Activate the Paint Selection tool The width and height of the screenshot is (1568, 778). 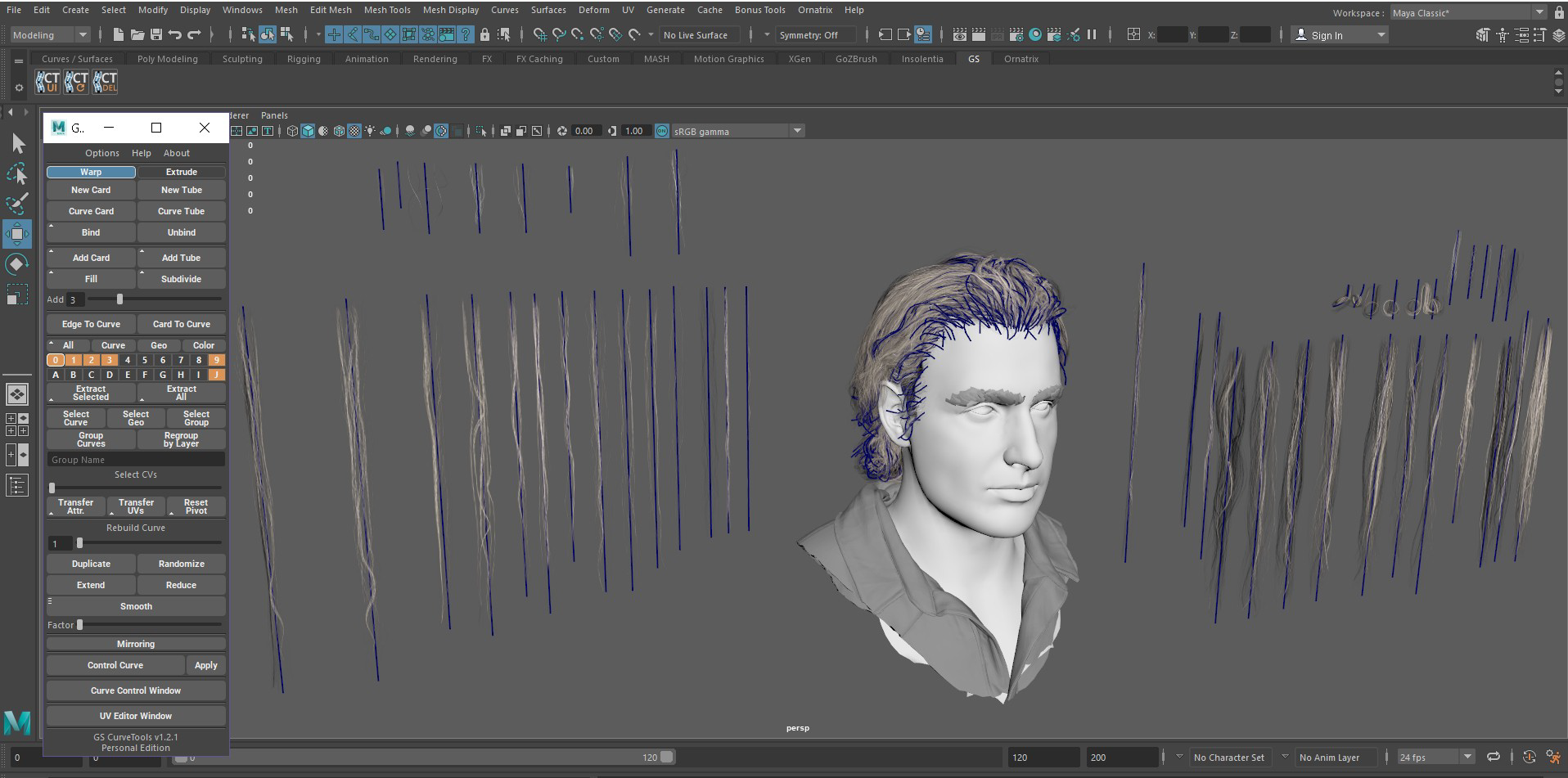coord(17,204)
